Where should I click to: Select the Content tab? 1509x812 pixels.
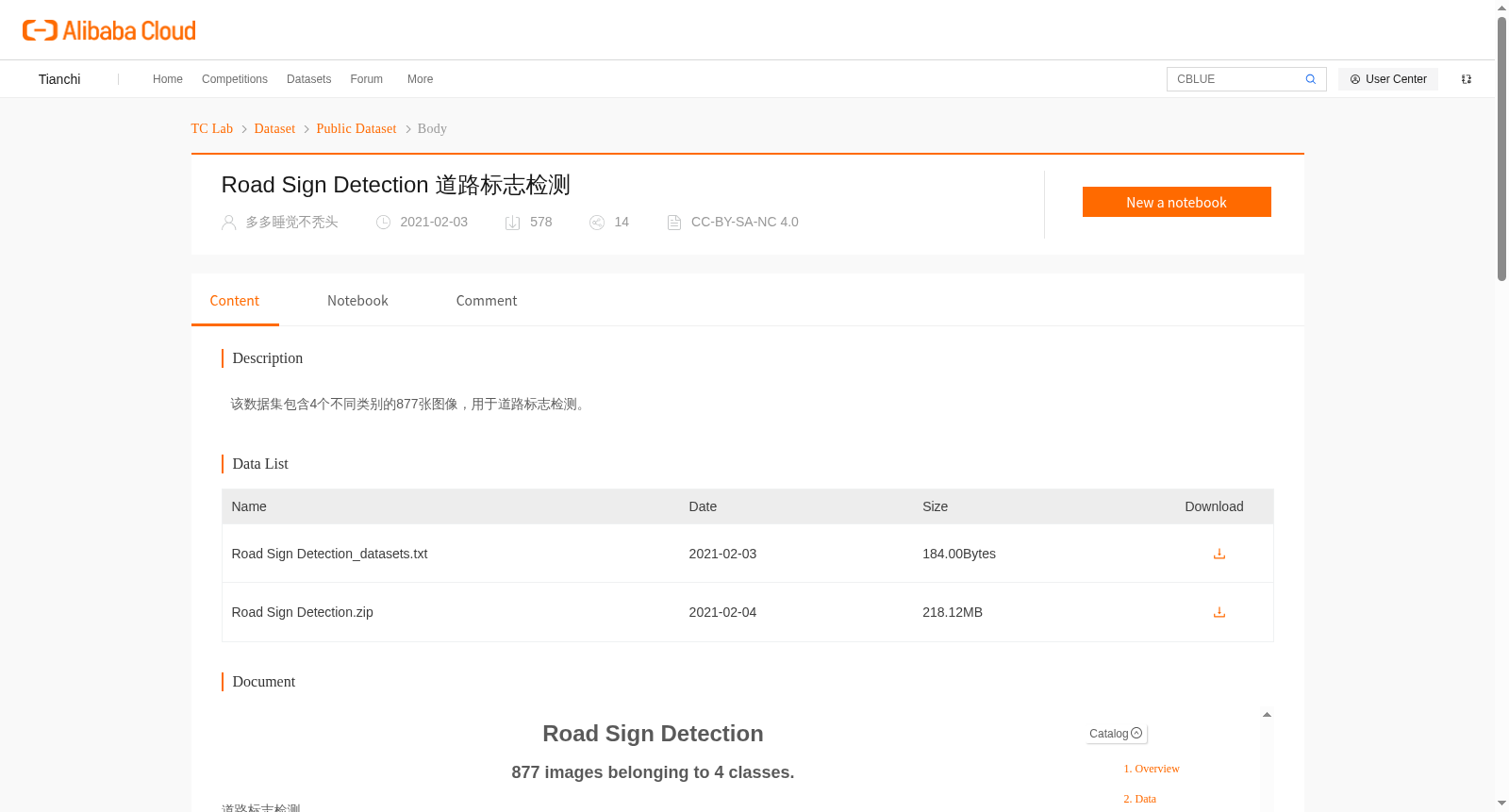coord(235,301)
